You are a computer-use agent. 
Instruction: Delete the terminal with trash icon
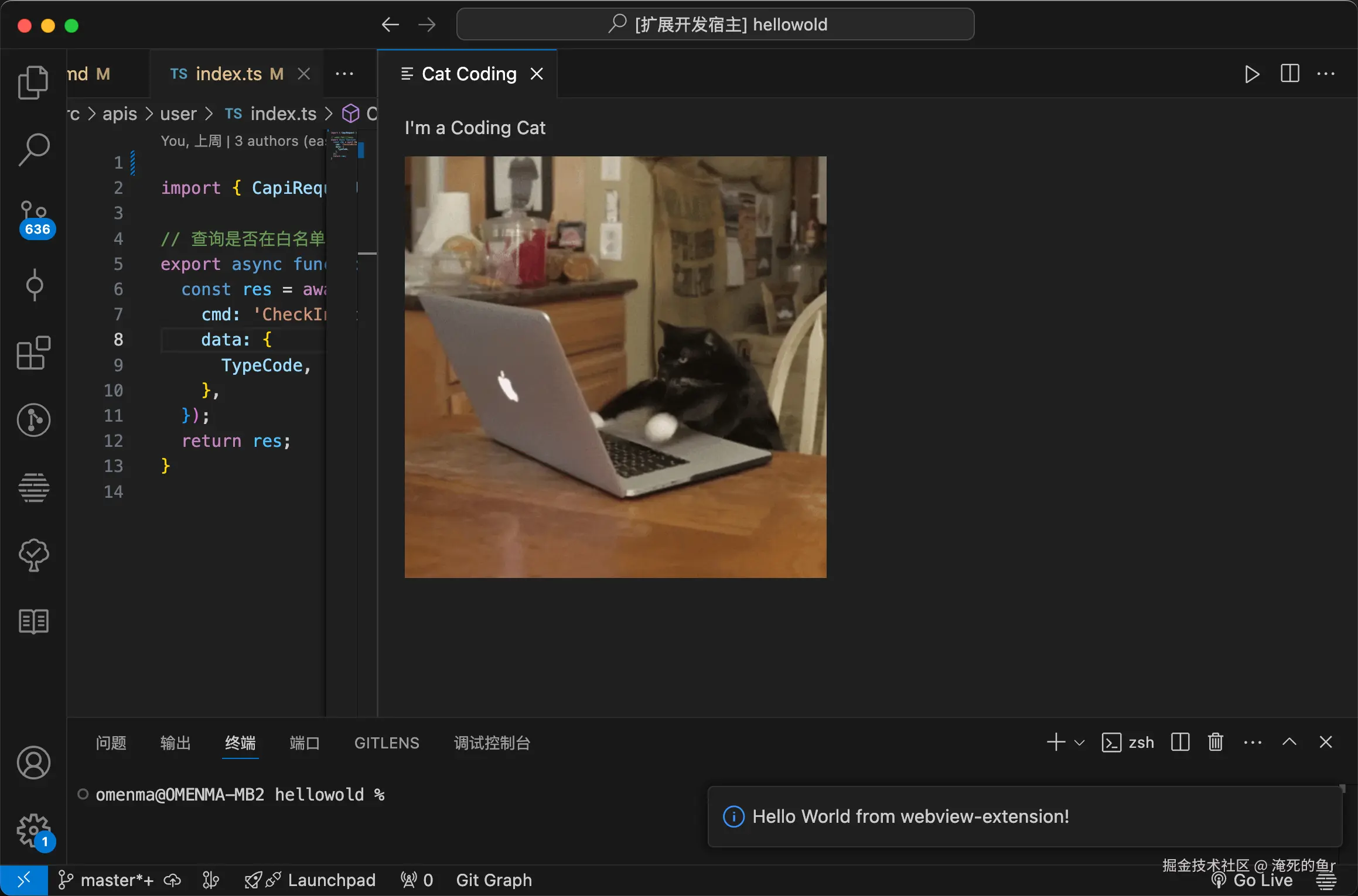pos(1216,742)
